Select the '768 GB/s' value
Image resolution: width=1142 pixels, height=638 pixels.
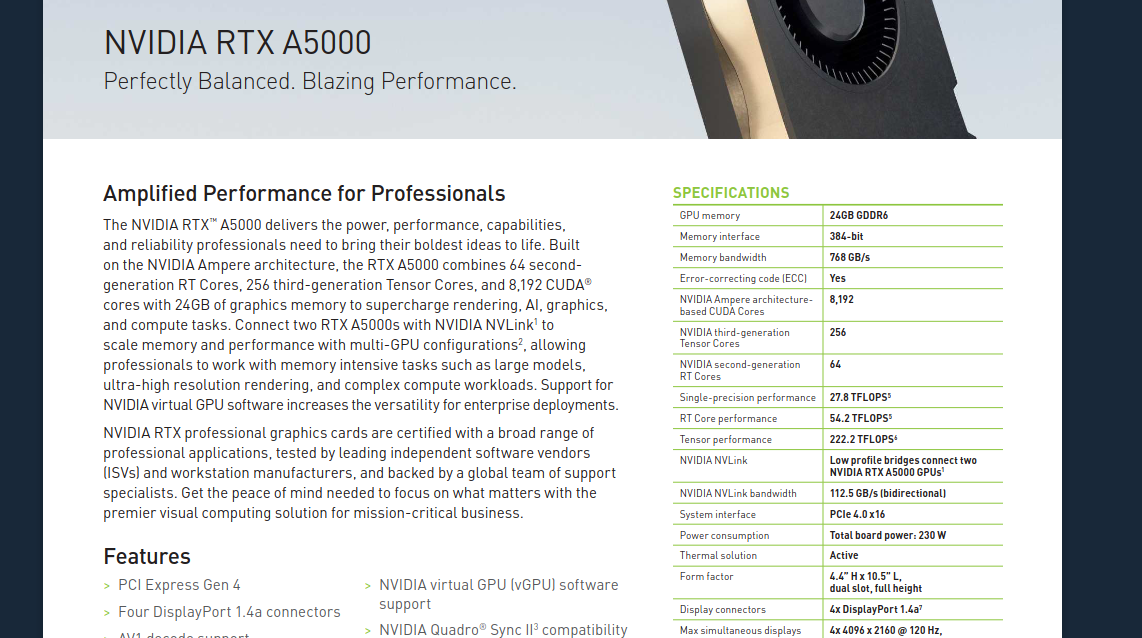pos(849,258)
